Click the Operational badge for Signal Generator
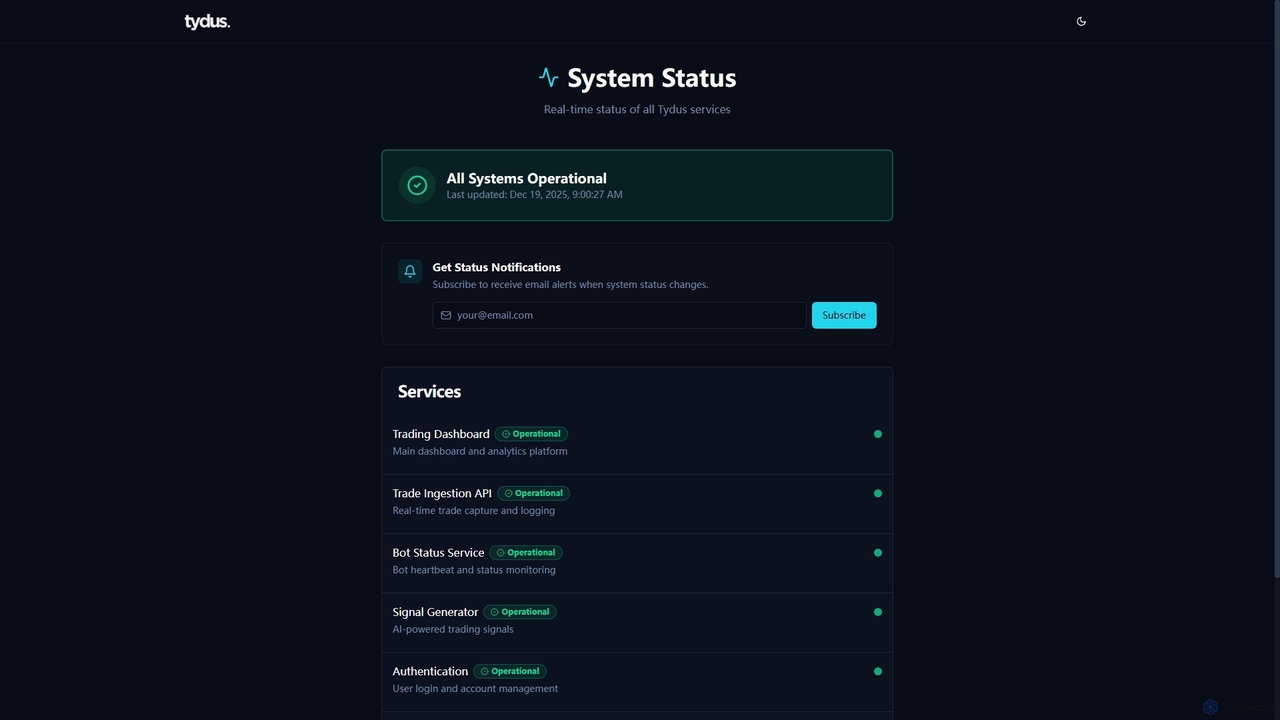The width and height of the screenshot is (1280, 720). point(520,612)
